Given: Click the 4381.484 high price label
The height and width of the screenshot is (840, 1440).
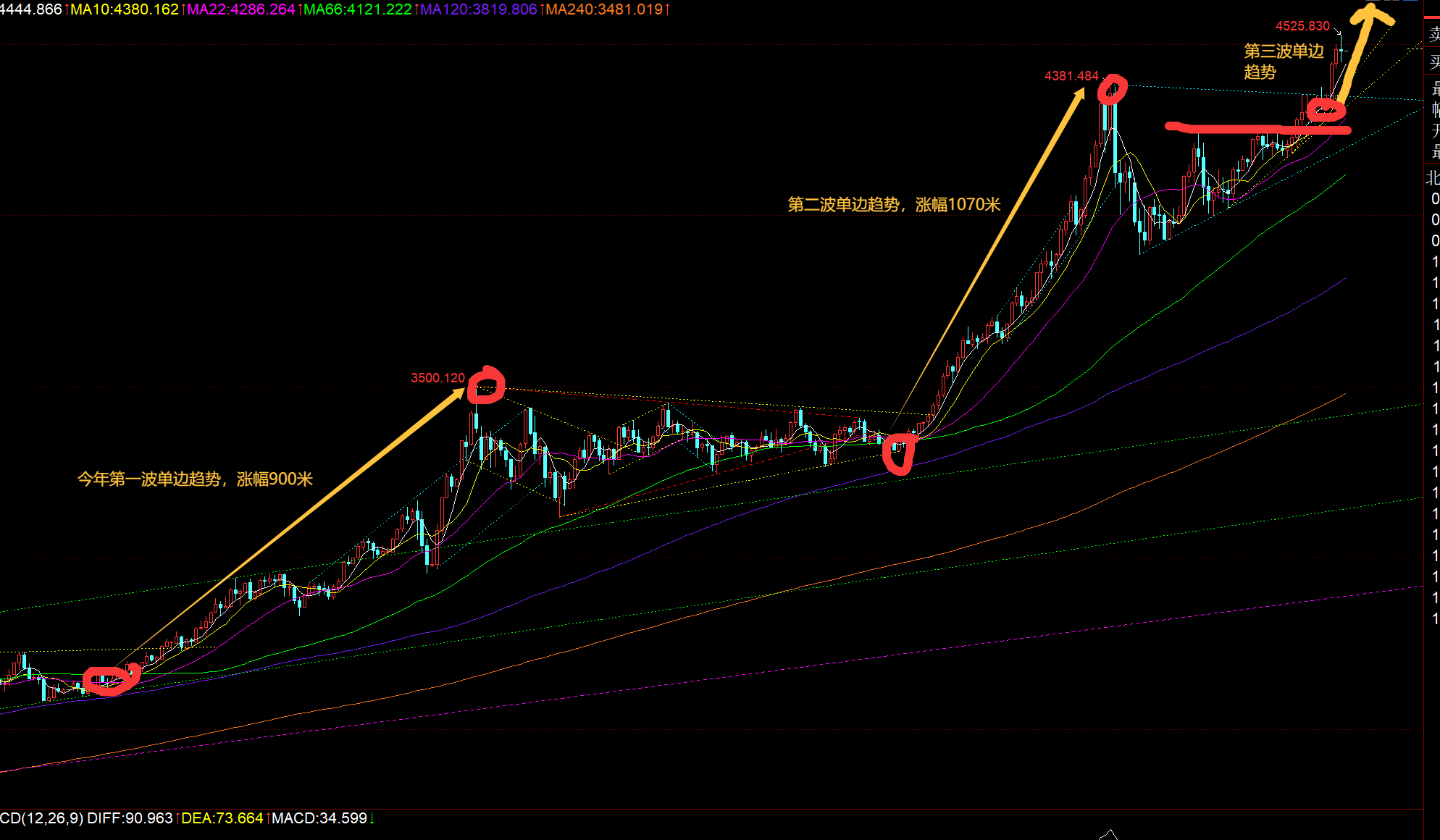Looking at the screenshot, I should tap(1071, 76).
